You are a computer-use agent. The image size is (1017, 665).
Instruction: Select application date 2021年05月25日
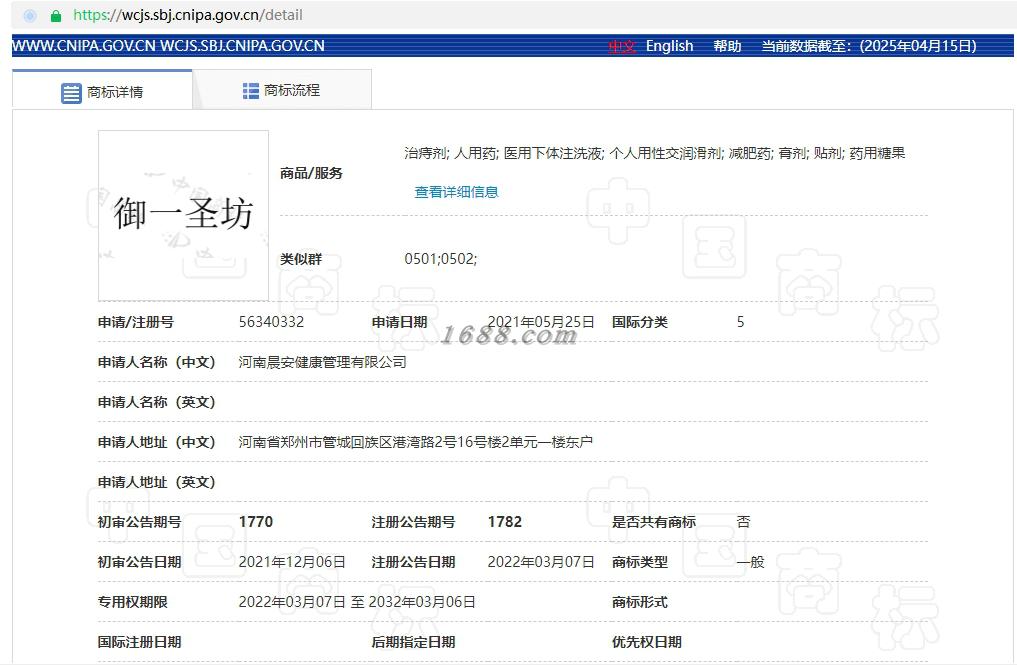click(x=541, y=322)
